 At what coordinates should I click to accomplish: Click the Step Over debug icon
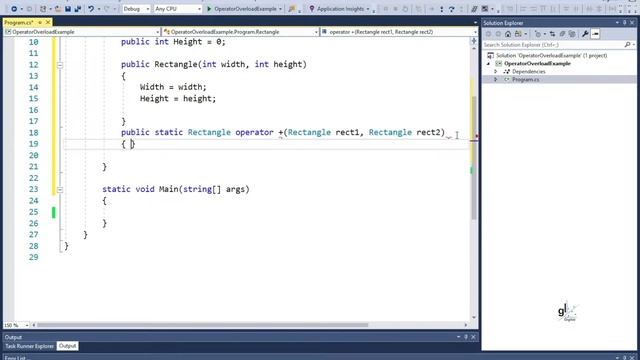tap(451, 9)
